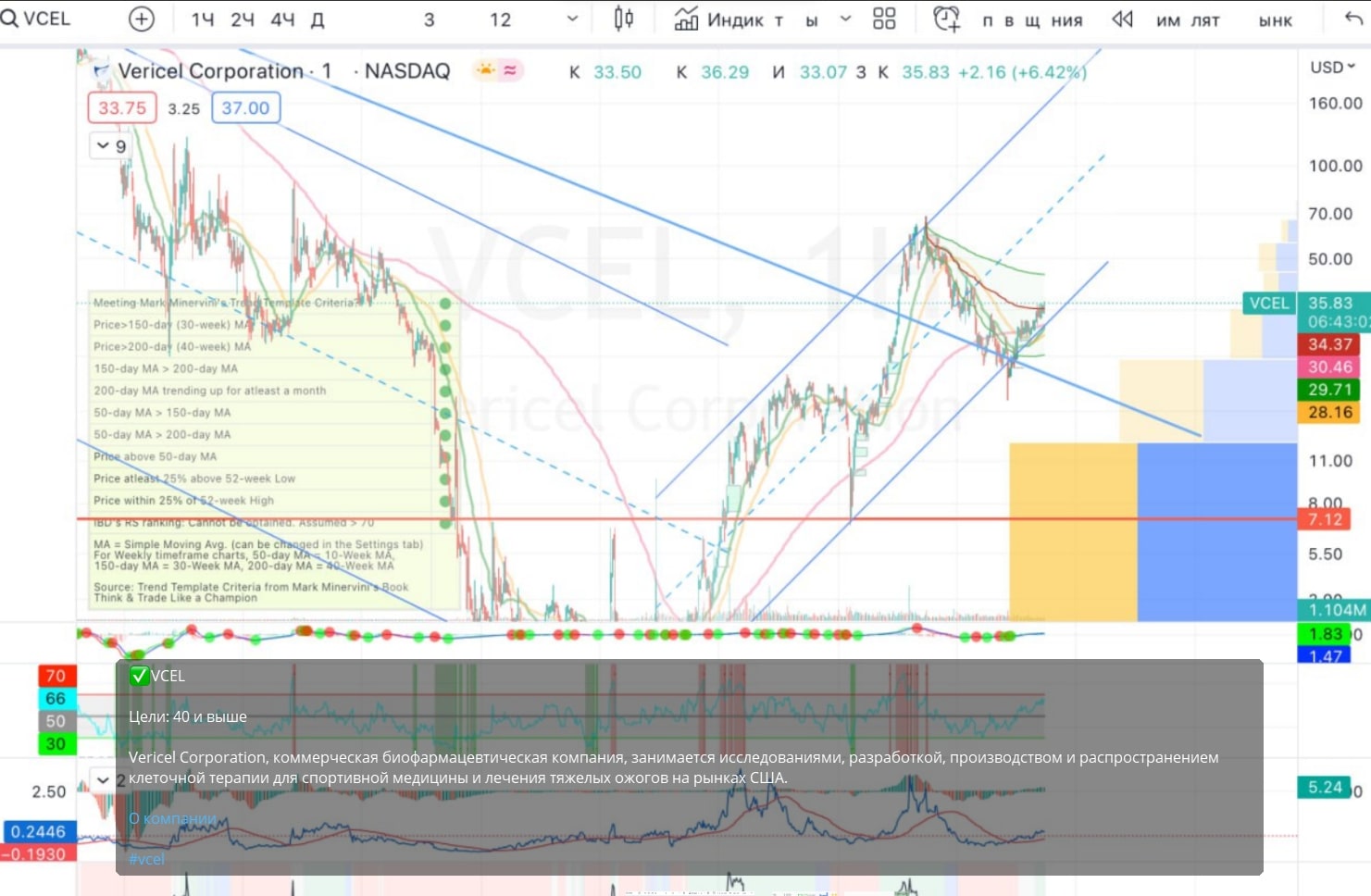Click the green 29.71 price label
This screenshot has height=896, width=1371.
pyautogui.click(x=1330, y=390)
